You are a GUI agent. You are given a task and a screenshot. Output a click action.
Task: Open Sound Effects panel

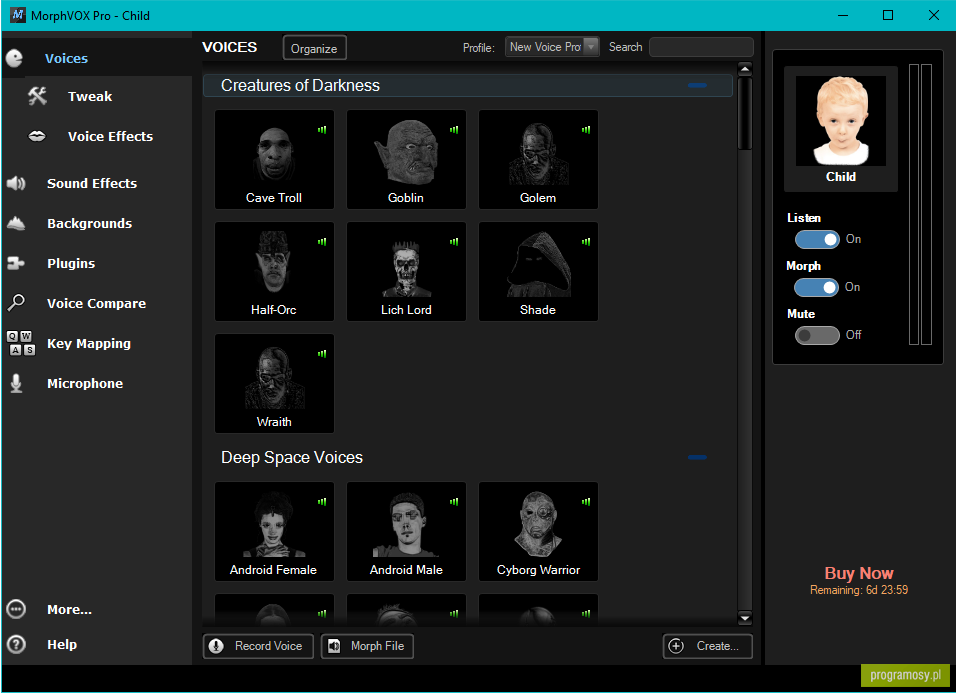[91, 183]
